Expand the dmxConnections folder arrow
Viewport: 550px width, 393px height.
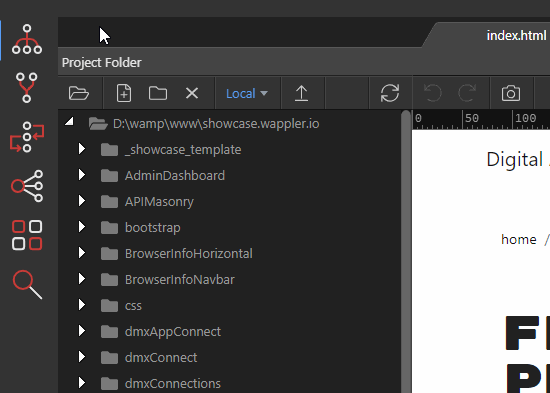(x=82, y=382)
